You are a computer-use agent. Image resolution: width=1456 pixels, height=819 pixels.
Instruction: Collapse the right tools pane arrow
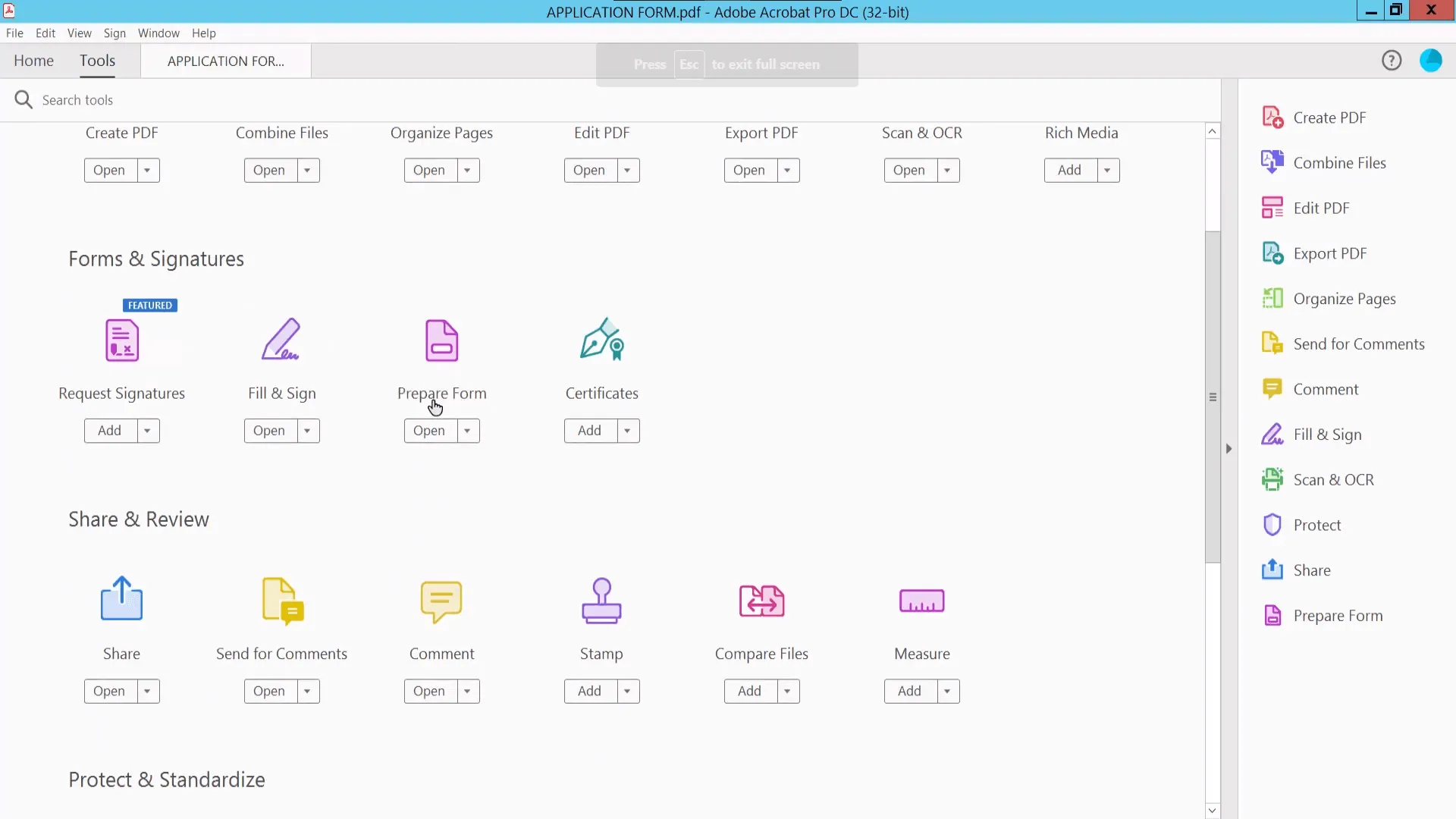click(x=1228, y=449)
